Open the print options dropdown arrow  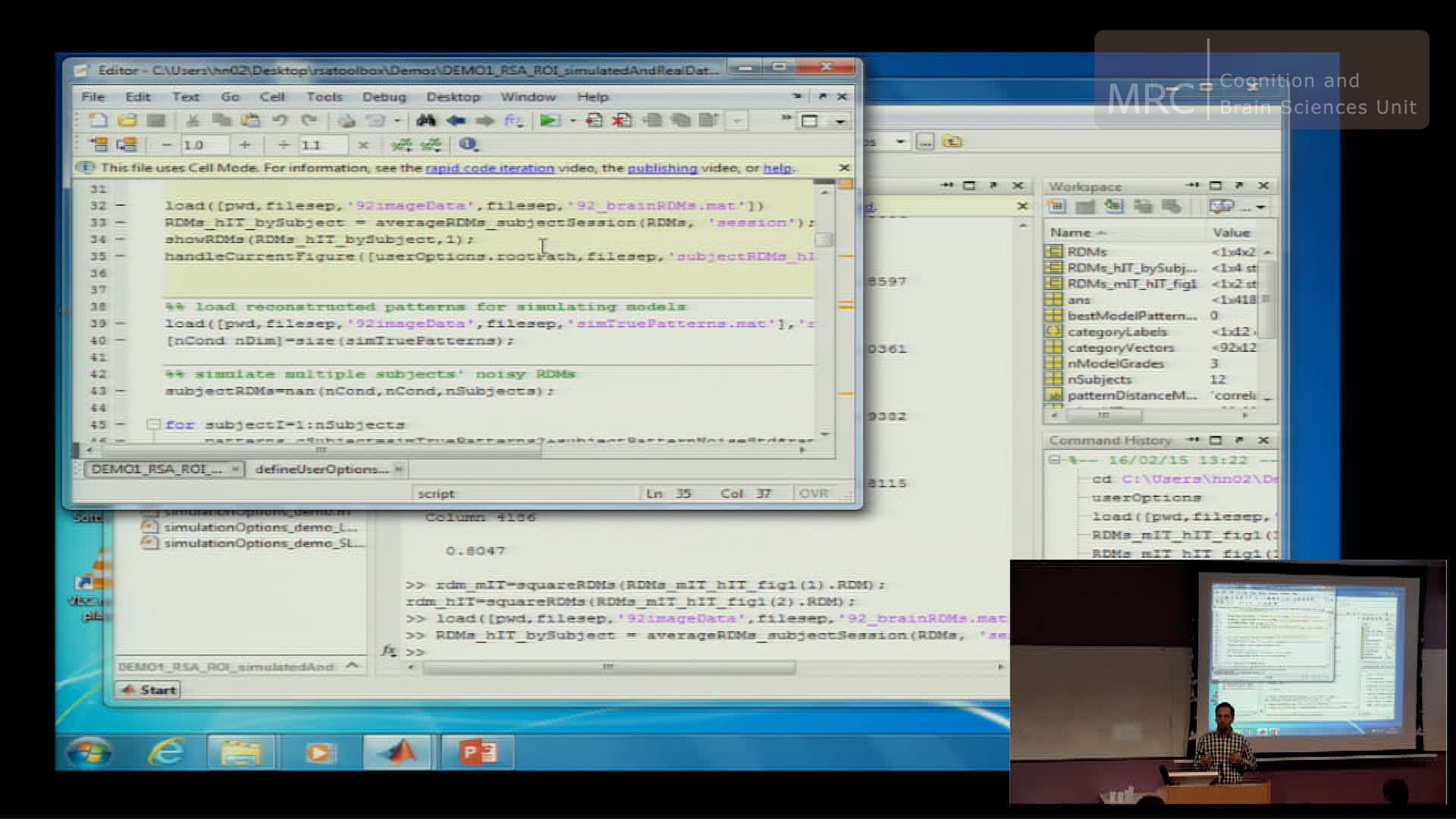click(397, 121)
